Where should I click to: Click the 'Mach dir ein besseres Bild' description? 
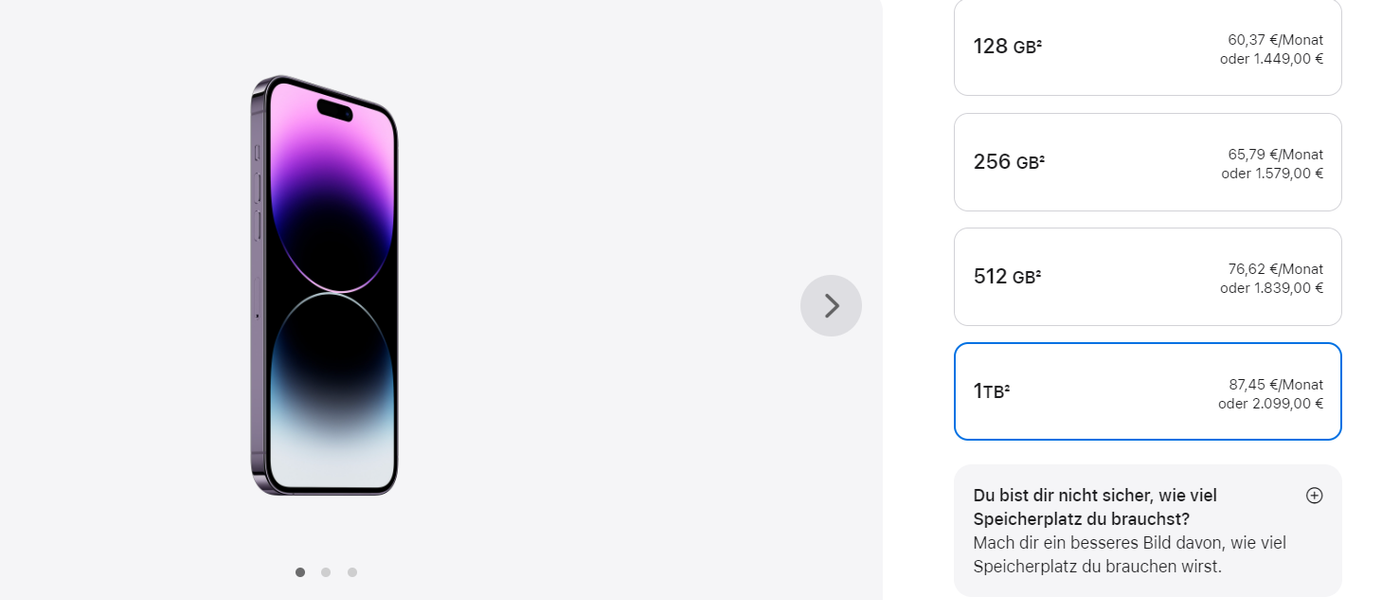pos(1129,555)
